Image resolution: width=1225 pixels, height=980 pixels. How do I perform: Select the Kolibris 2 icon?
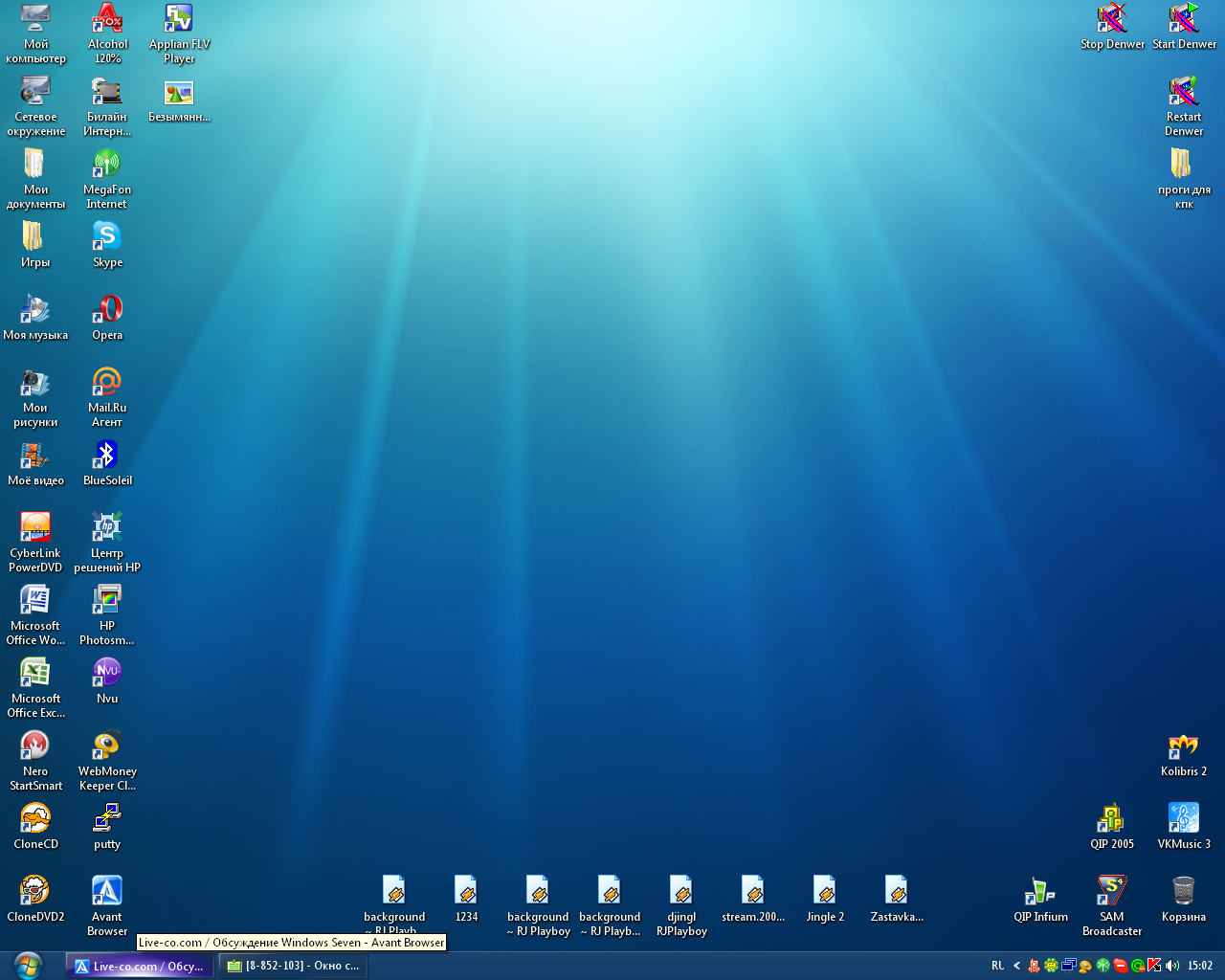coord(1183,746)
